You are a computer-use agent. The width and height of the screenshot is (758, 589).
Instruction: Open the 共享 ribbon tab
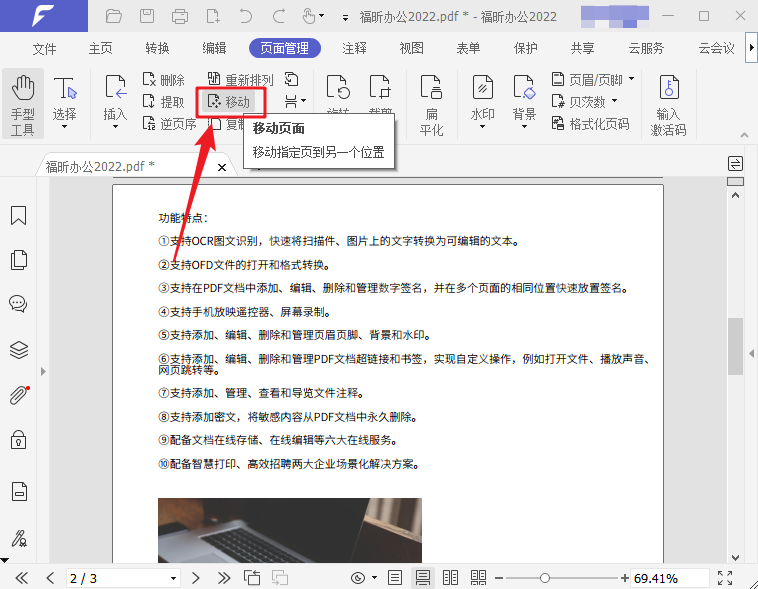(582, 48)
